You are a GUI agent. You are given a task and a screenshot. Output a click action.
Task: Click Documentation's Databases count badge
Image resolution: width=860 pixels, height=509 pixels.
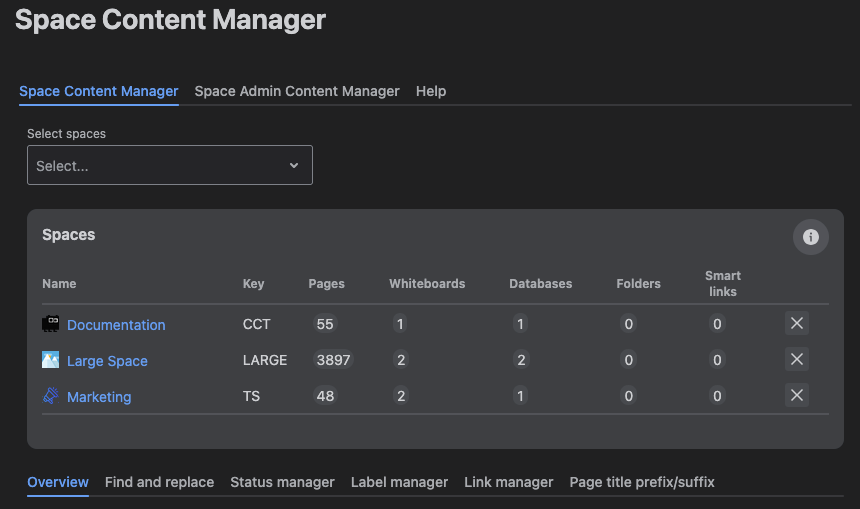coord(520,324)
